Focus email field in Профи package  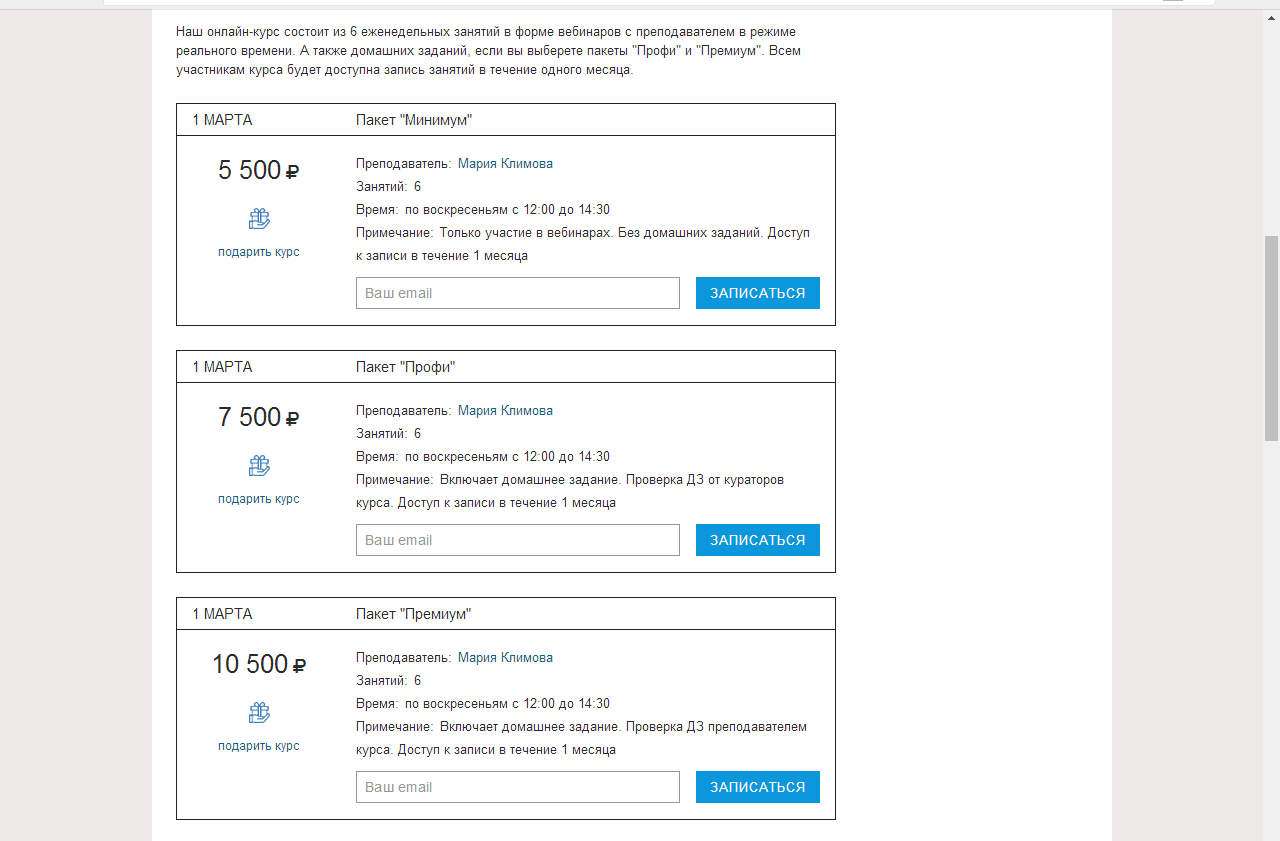518,540
